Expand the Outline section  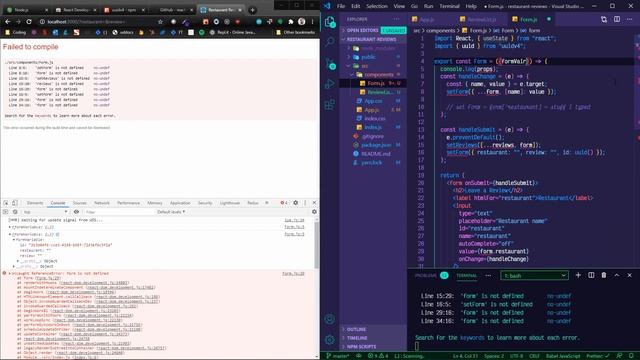[356, 329]
